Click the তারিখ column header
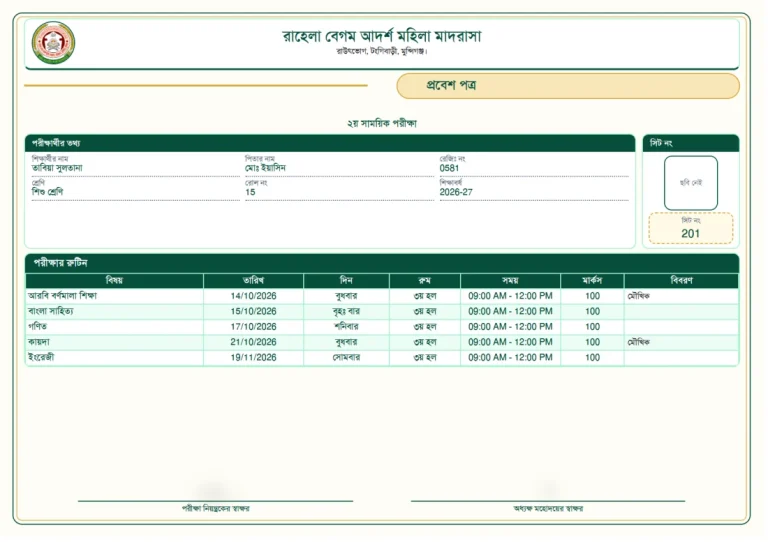This screenshot has width=768, height=542. (x=253, y=281)
